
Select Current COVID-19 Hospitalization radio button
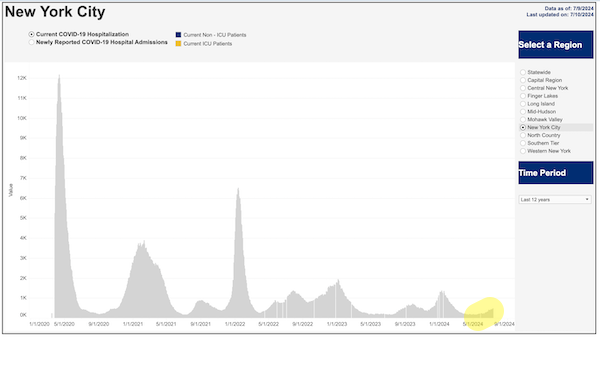pyautogui.click(x=32, y=34)
